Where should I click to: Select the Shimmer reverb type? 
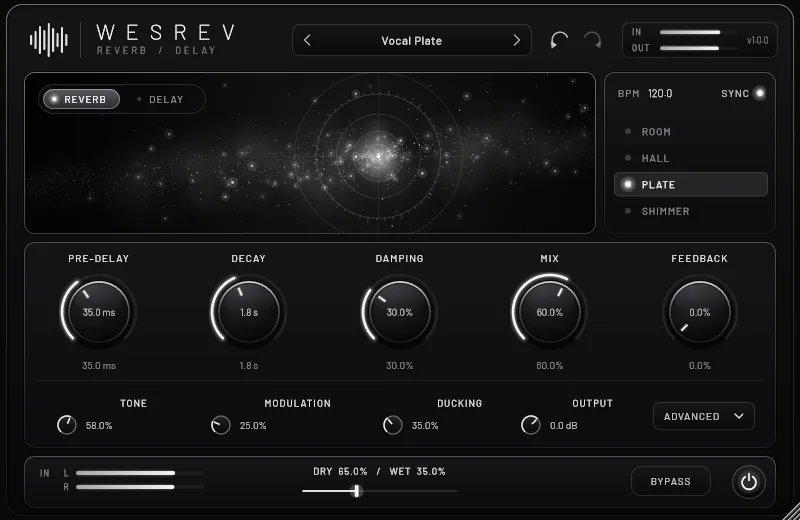point(691,211)
